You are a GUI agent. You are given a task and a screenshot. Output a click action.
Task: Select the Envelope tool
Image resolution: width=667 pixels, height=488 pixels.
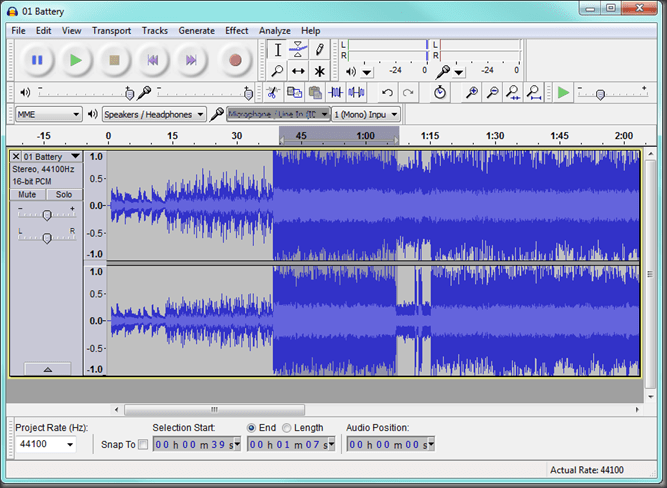click(x=298, y=49)
